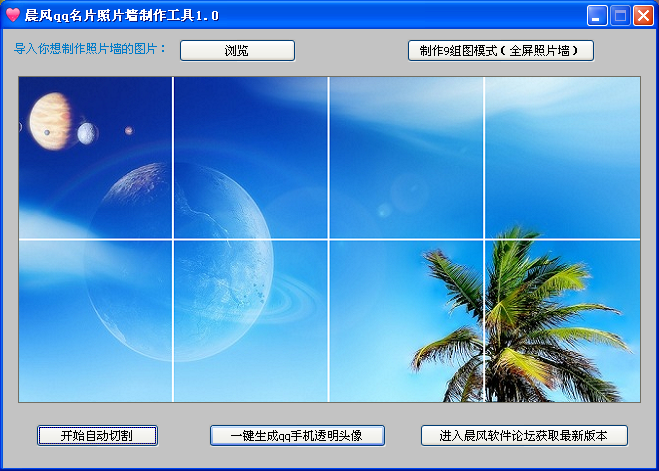Close the 晨风qq名片照片墙制作工具 window
659x471 pixels.
click(643, 16)
